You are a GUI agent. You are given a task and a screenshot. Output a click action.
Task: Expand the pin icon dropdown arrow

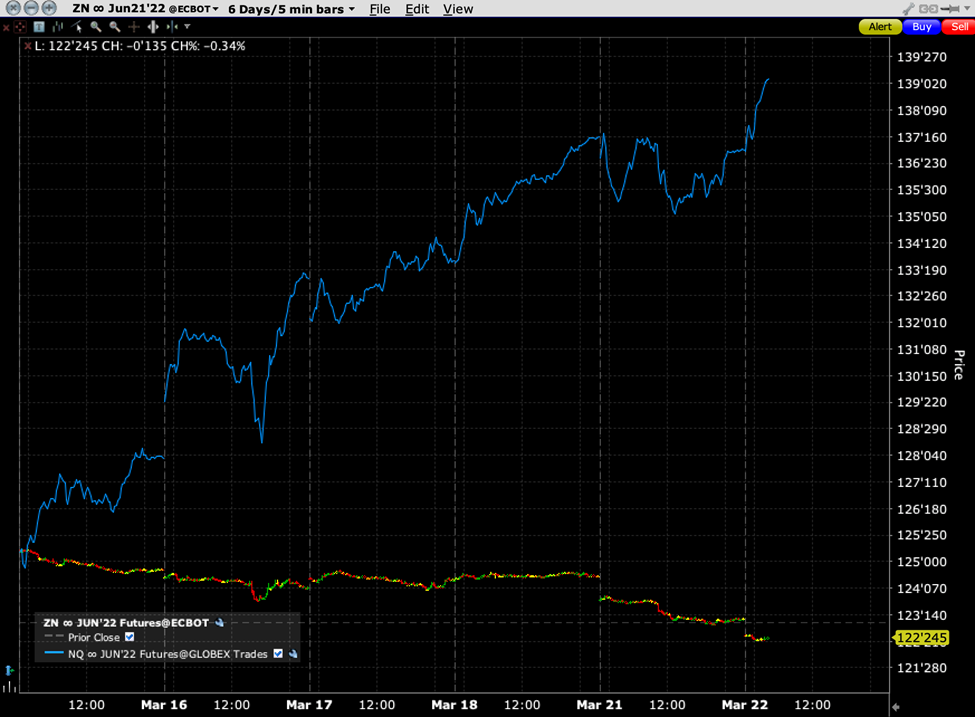tap(967, 8)
